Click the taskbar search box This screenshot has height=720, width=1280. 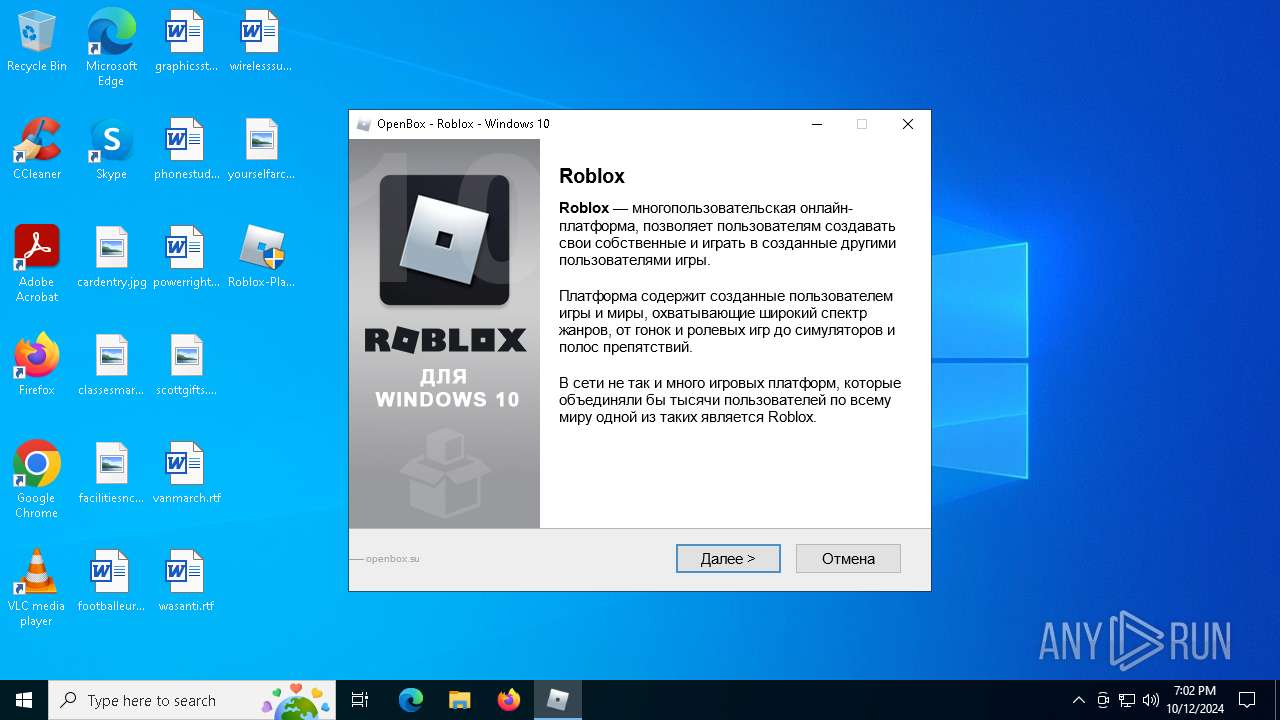(x=192, y=700)
